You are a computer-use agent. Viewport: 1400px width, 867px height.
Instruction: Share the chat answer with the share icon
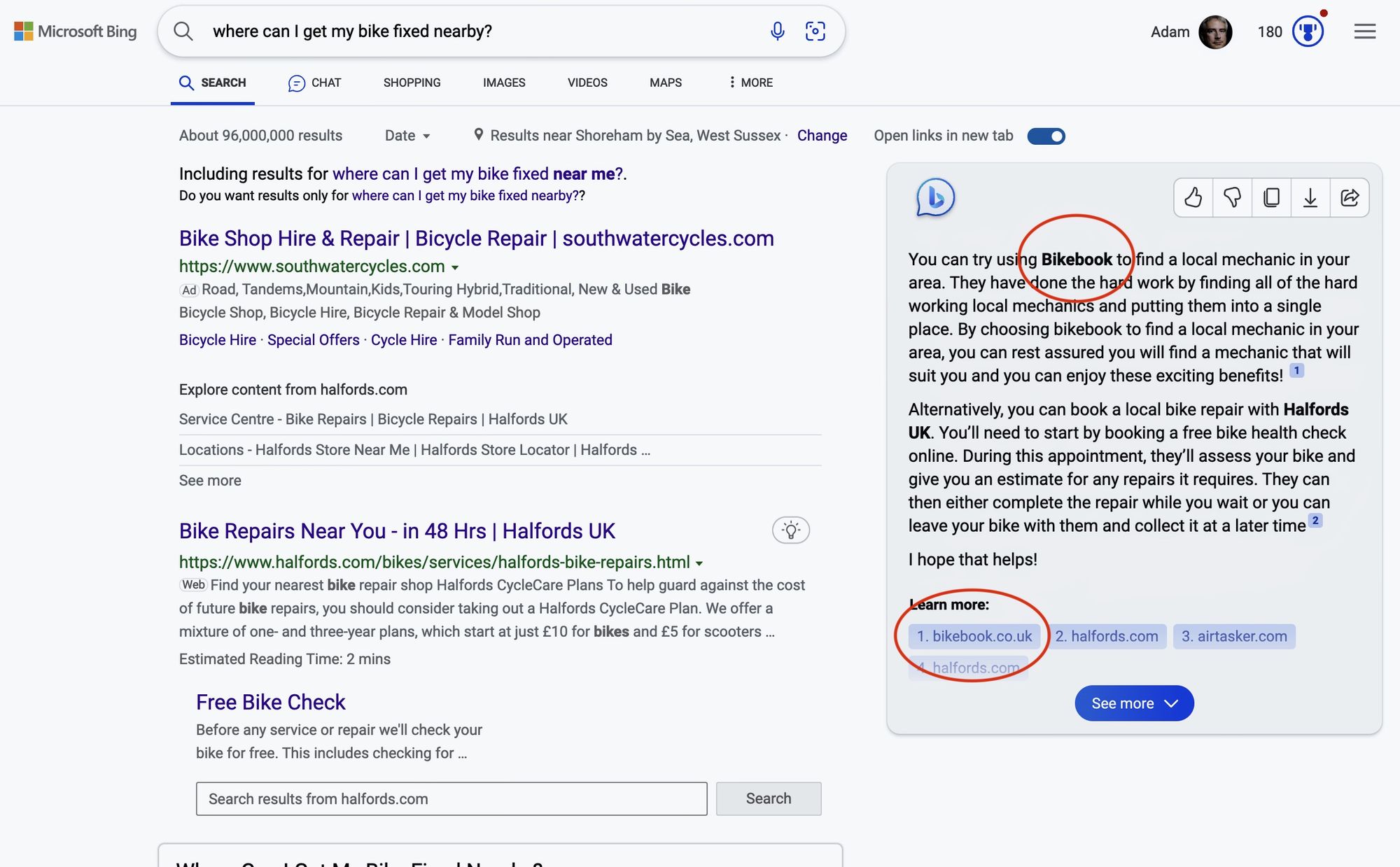(x=1350, y=198)
